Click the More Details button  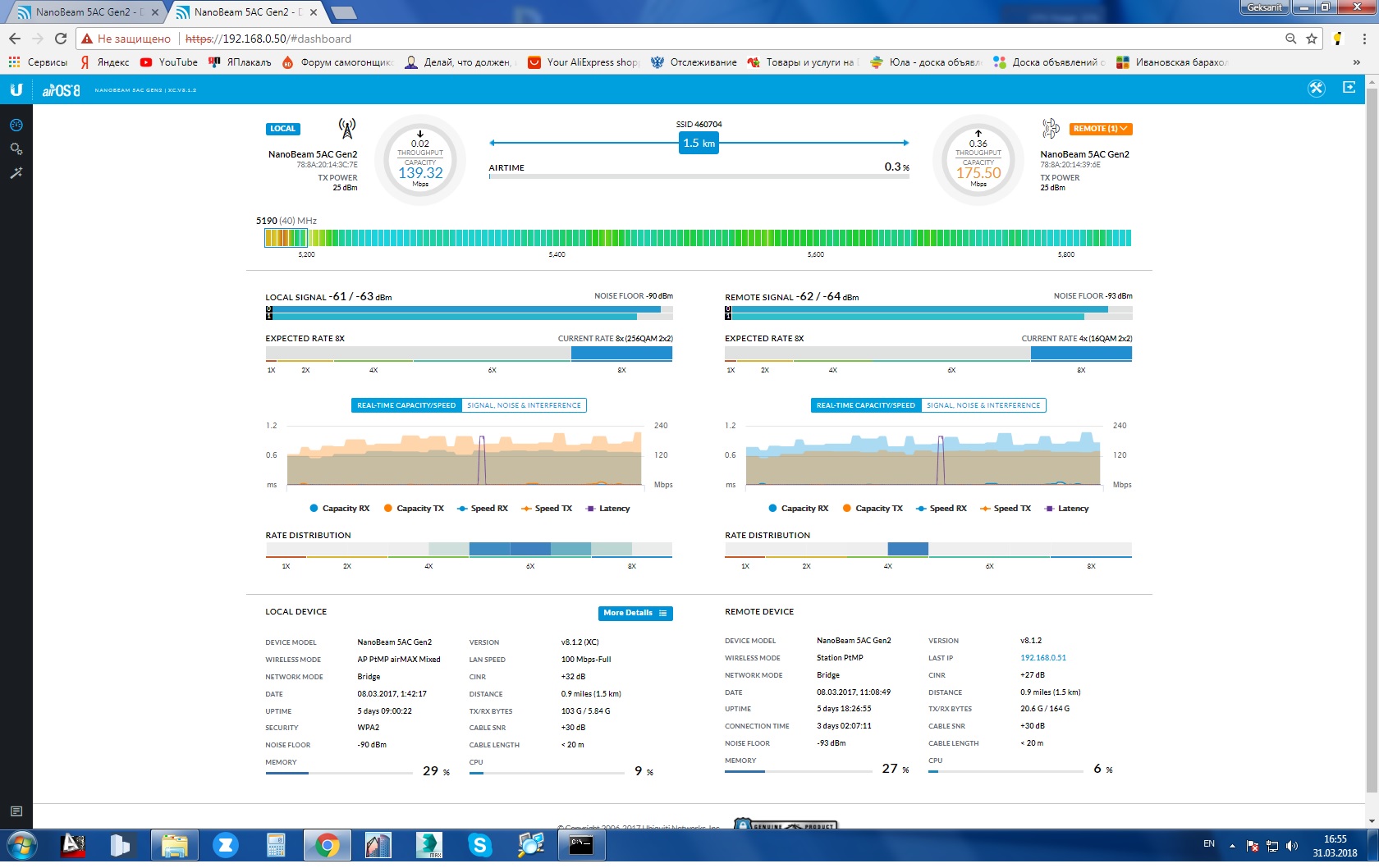click(635, 613)
